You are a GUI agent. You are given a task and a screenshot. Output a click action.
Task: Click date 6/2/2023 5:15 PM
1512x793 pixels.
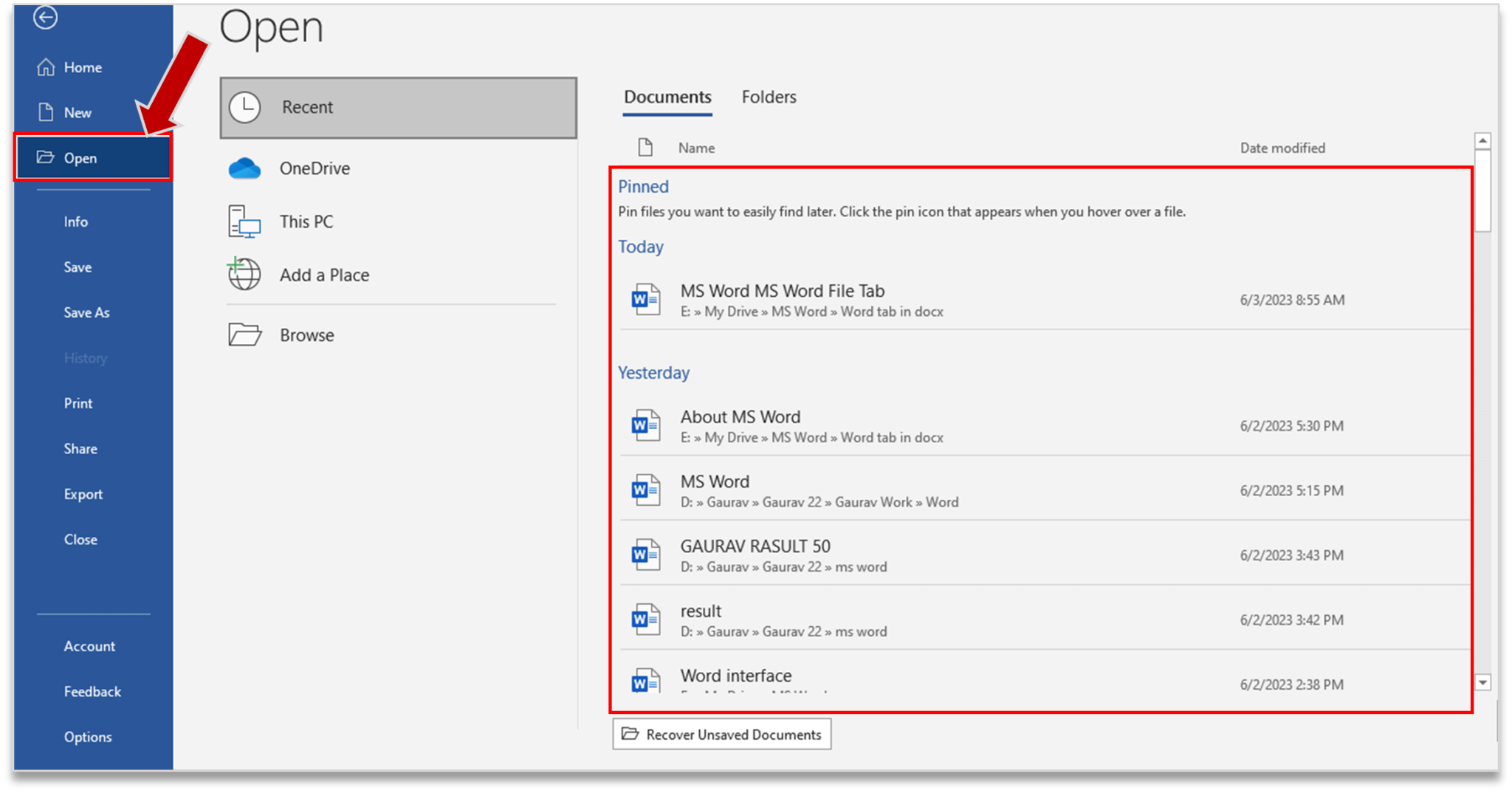tap(1291, 490)
